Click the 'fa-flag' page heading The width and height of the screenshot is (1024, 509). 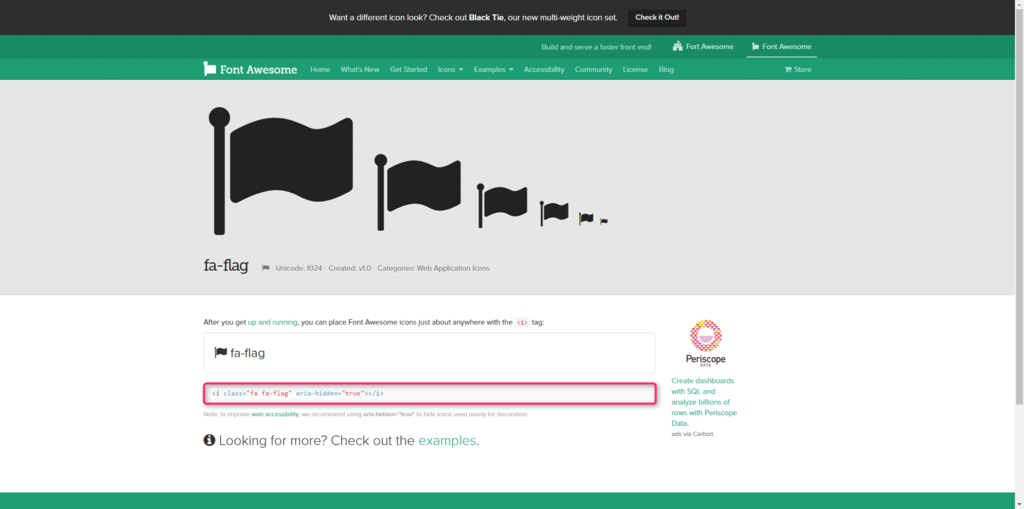point(226,267)
